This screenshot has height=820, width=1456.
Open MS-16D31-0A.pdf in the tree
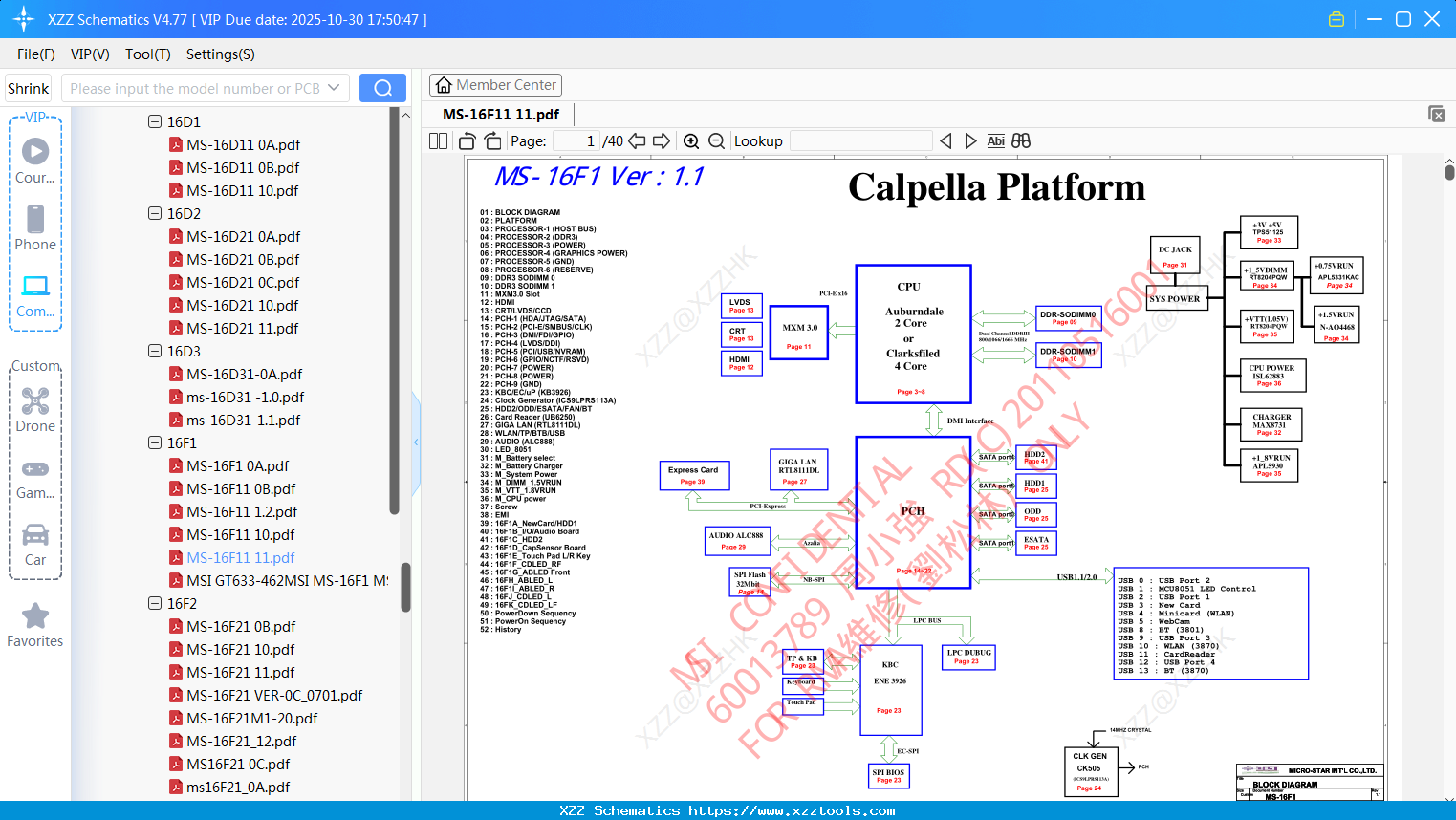[x=245, y=374]
